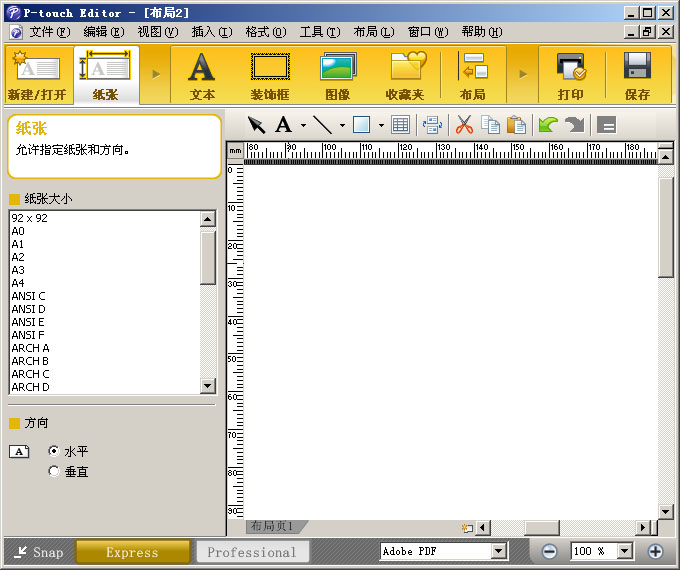680x570 pixels.
Task: Switch to Express mode
Action: (133, 552)
